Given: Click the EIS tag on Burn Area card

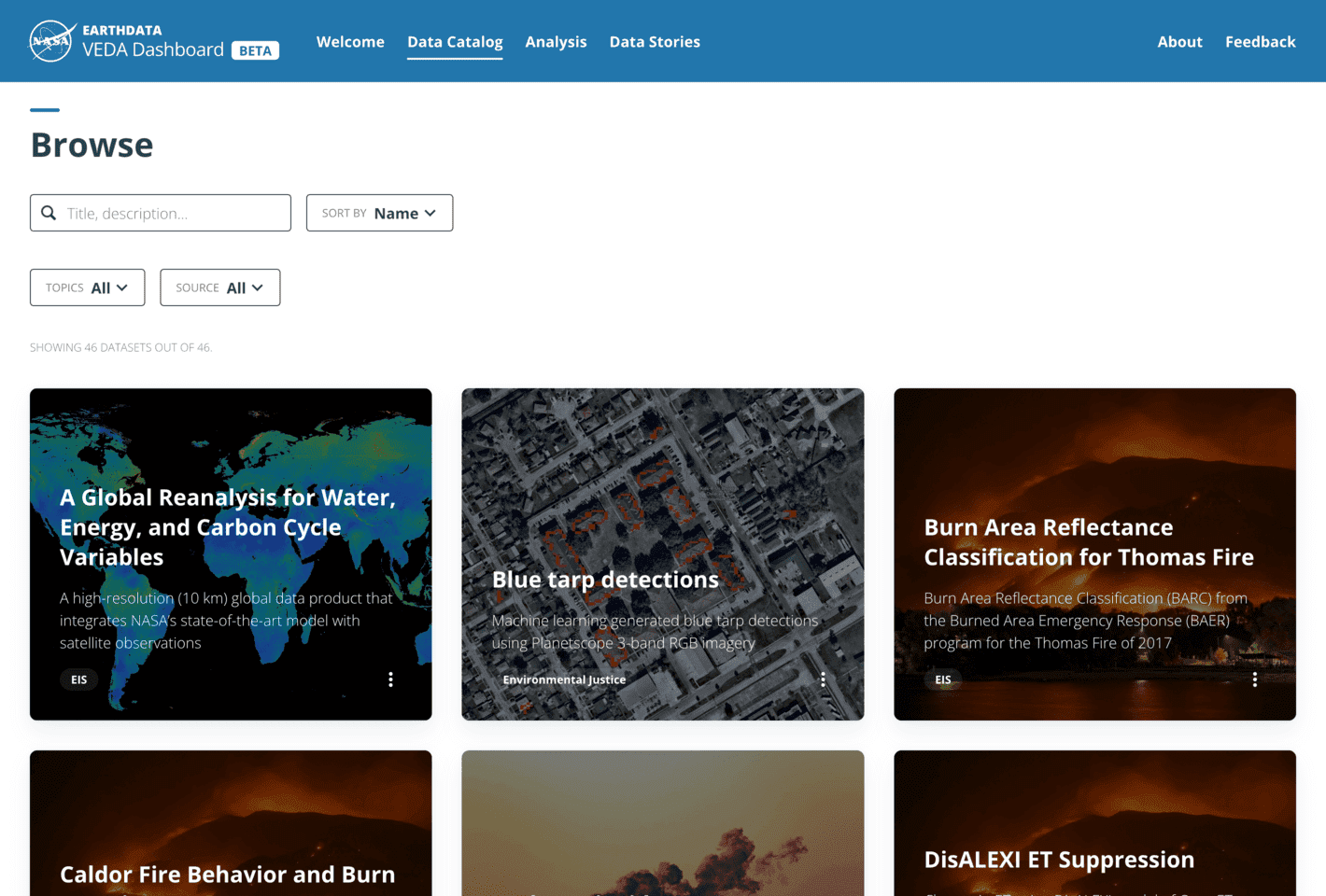Looking at the screenshot, I should coord(943,679).
